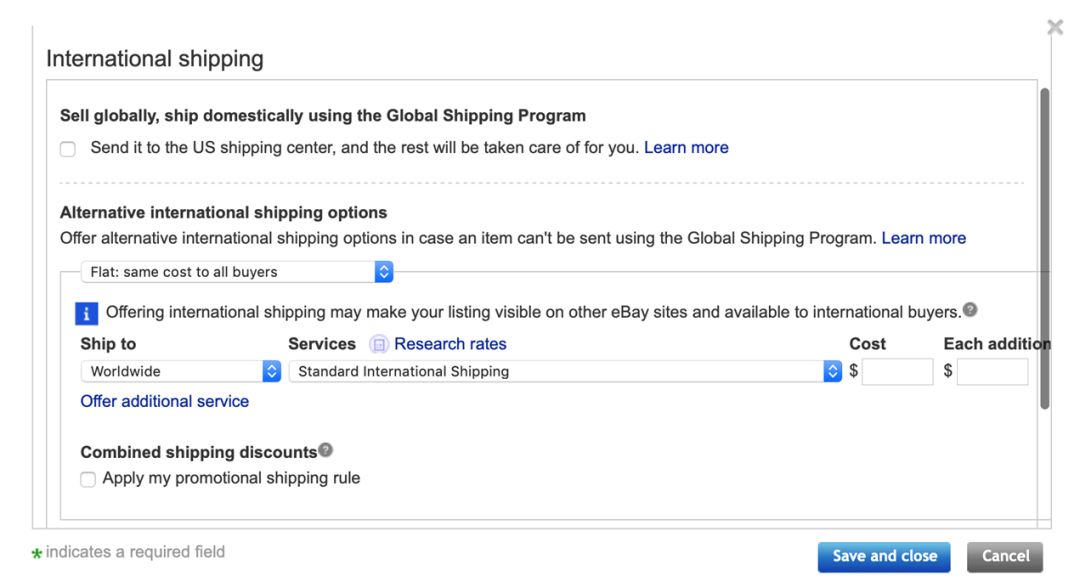Viewport: 1080px width, 588px height.
Task: Click Save and close
Action: tap(884, 556)
